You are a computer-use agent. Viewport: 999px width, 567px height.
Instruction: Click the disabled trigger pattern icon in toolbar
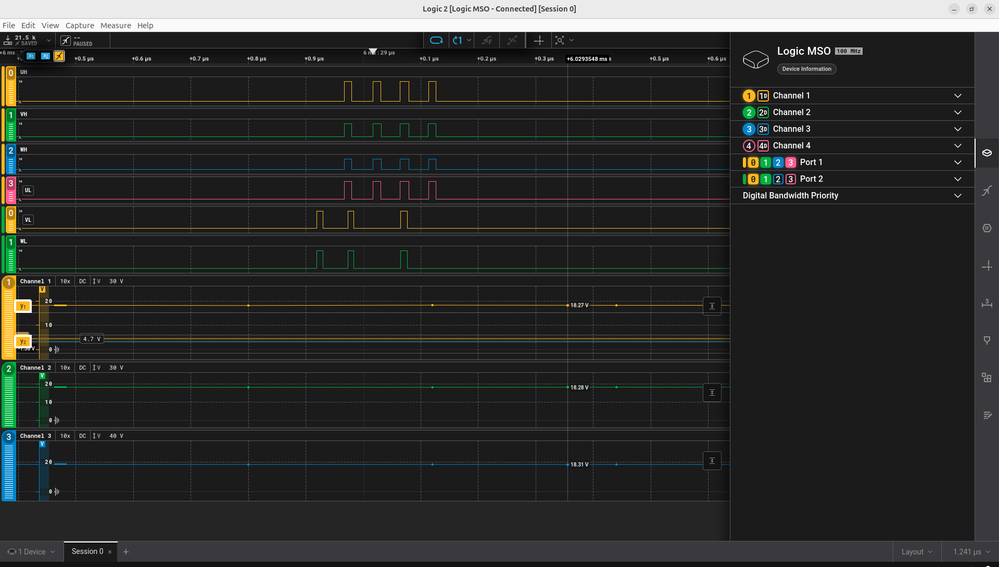pos(512,40)
